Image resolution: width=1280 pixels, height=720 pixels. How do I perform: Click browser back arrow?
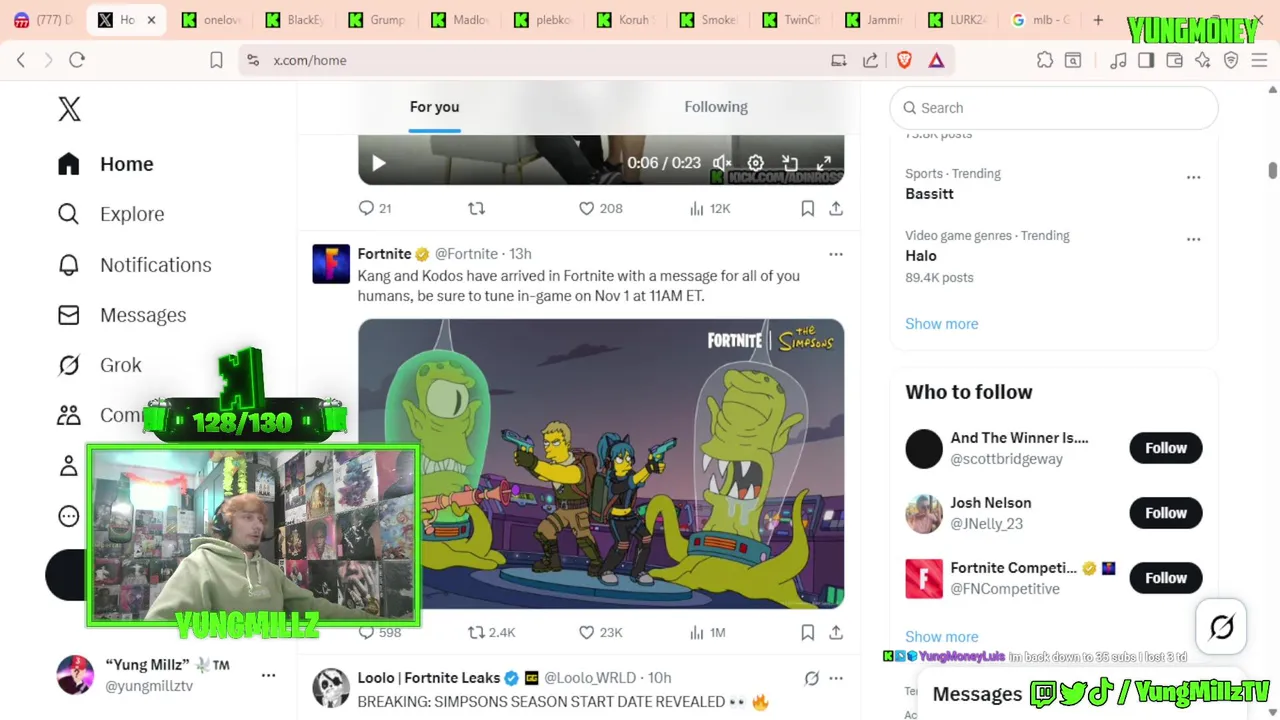click(x=21, y=60)
